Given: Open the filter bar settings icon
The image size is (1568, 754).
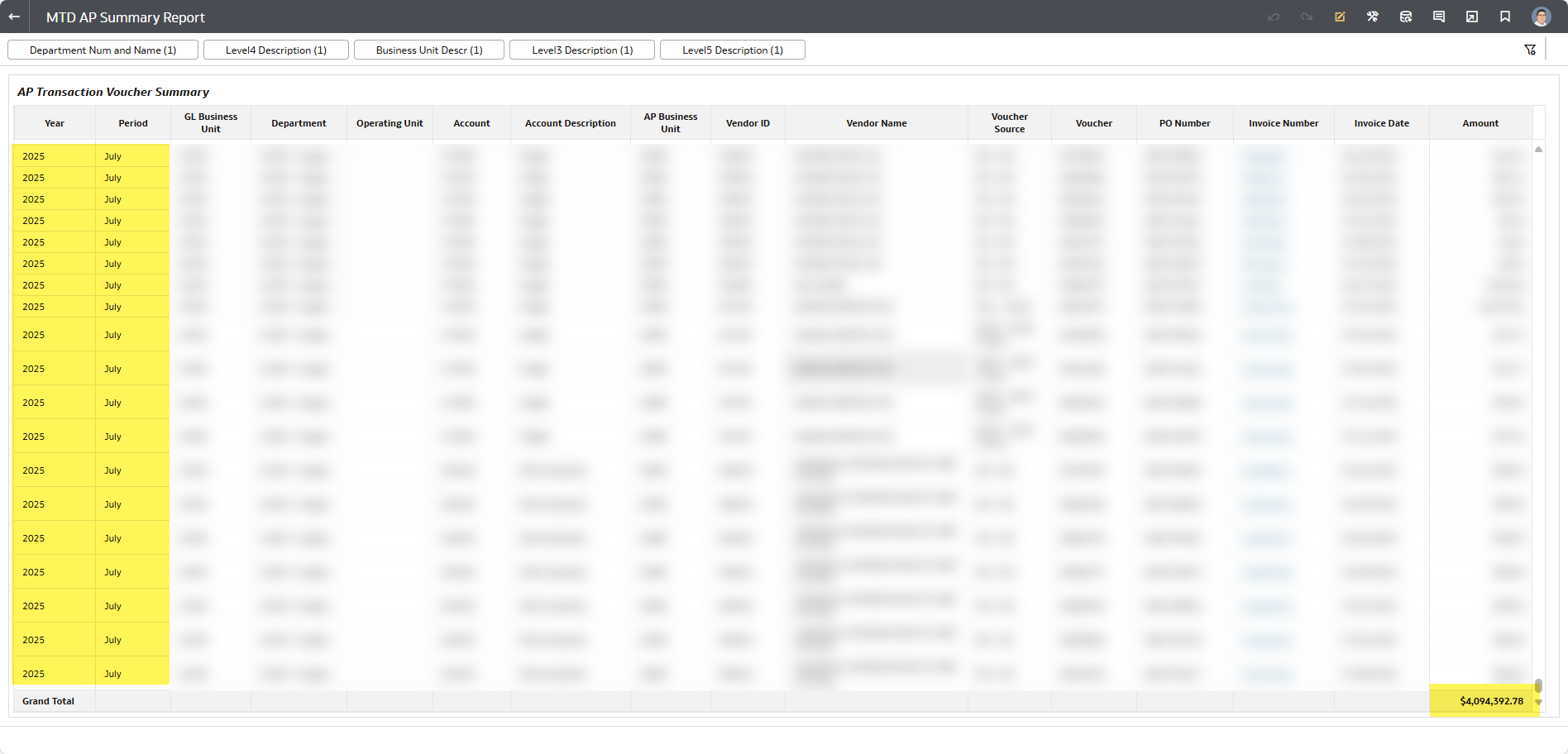Looking at the screenshot, I should click(x=1530, y=50).
